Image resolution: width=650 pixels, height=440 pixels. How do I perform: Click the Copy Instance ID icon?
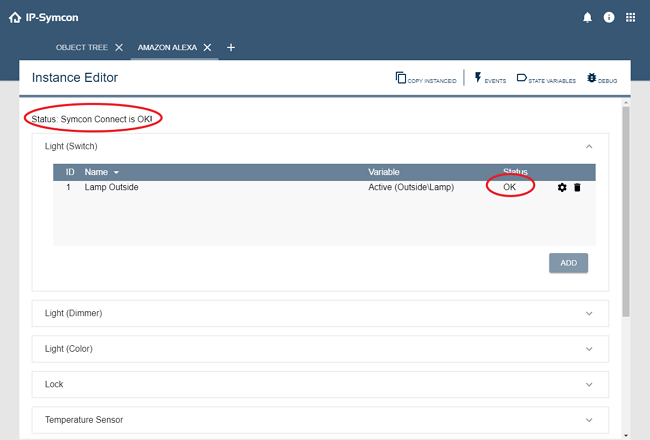pyautogui.click(x=401, y=78)
